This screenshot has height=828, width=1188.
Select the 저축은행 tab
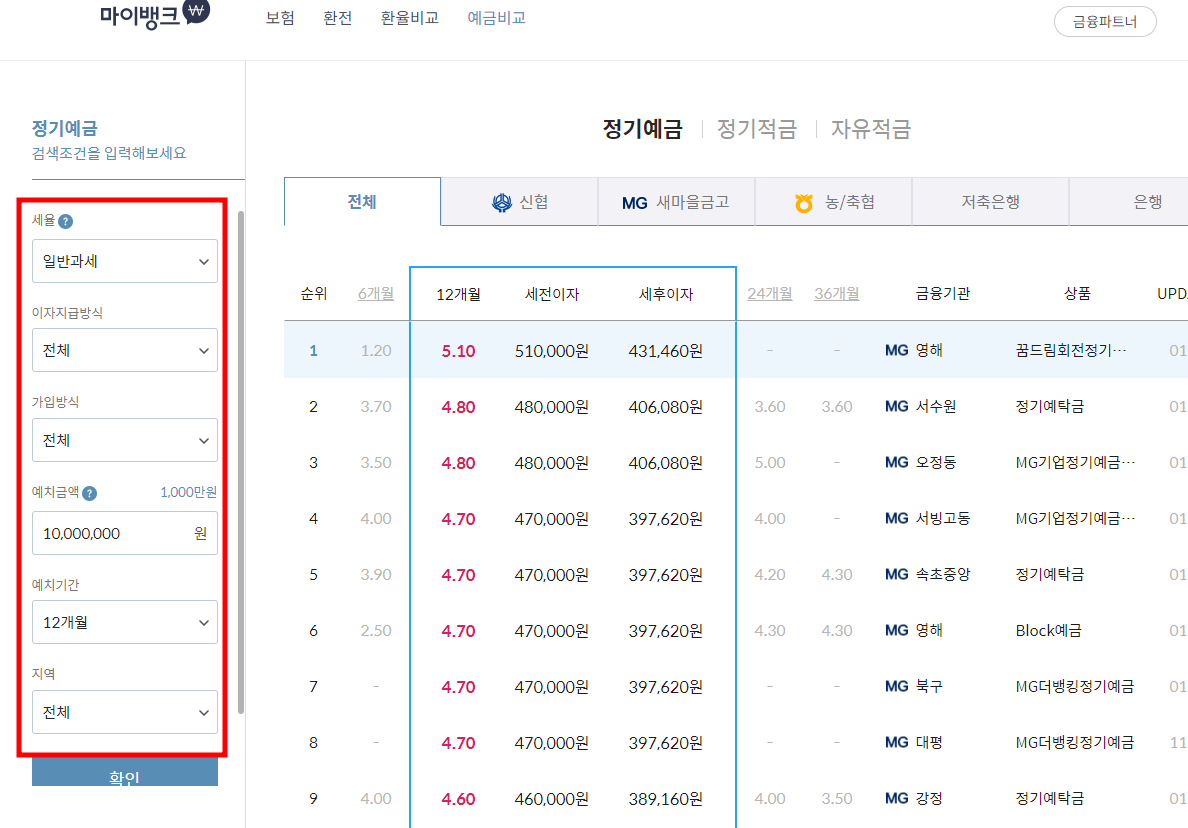(990, 202)
